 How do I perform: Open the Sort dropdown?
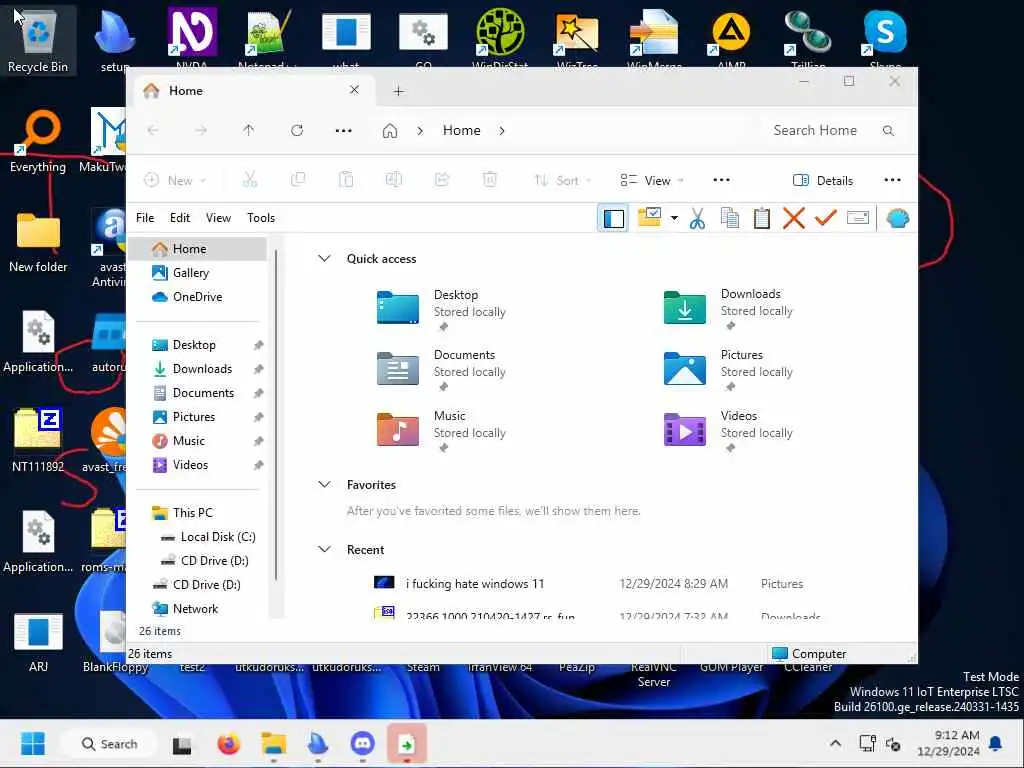pyautogui.click(x=562, y=180)
